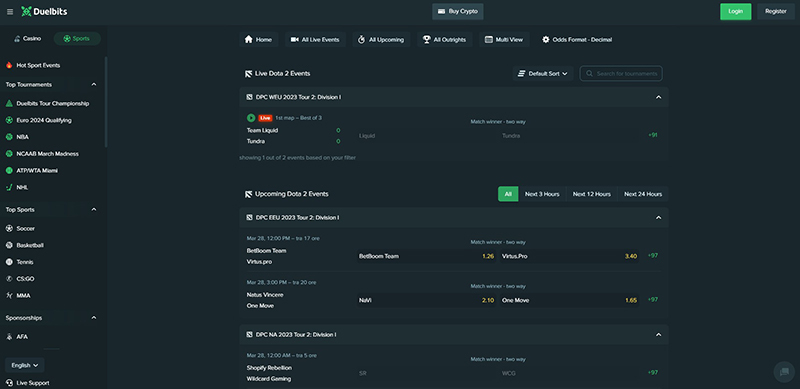Collapse the Sponsorships section

point(94,318)
